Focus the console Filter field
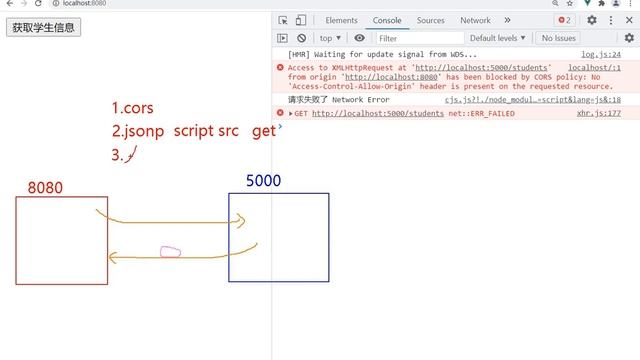640x360 pixels. pyautogui.click(x=420, y=38)
